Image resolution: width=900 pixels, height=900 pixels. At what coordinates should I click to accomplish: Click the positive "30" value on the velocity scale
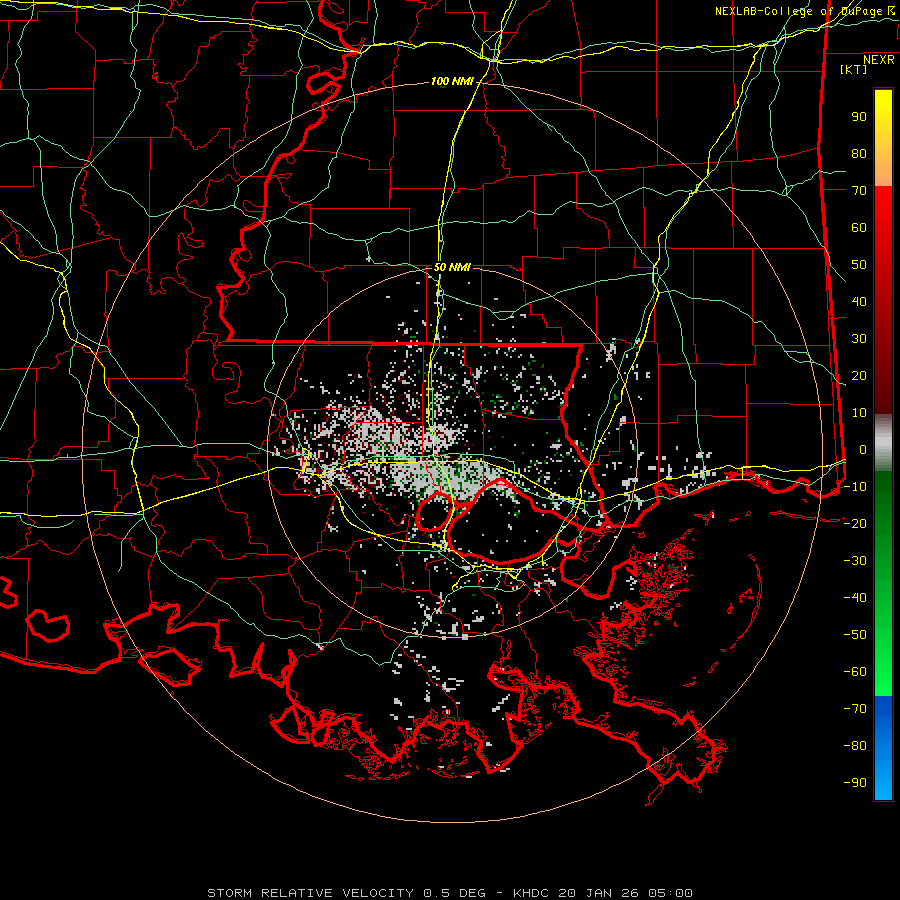(859, 339)
